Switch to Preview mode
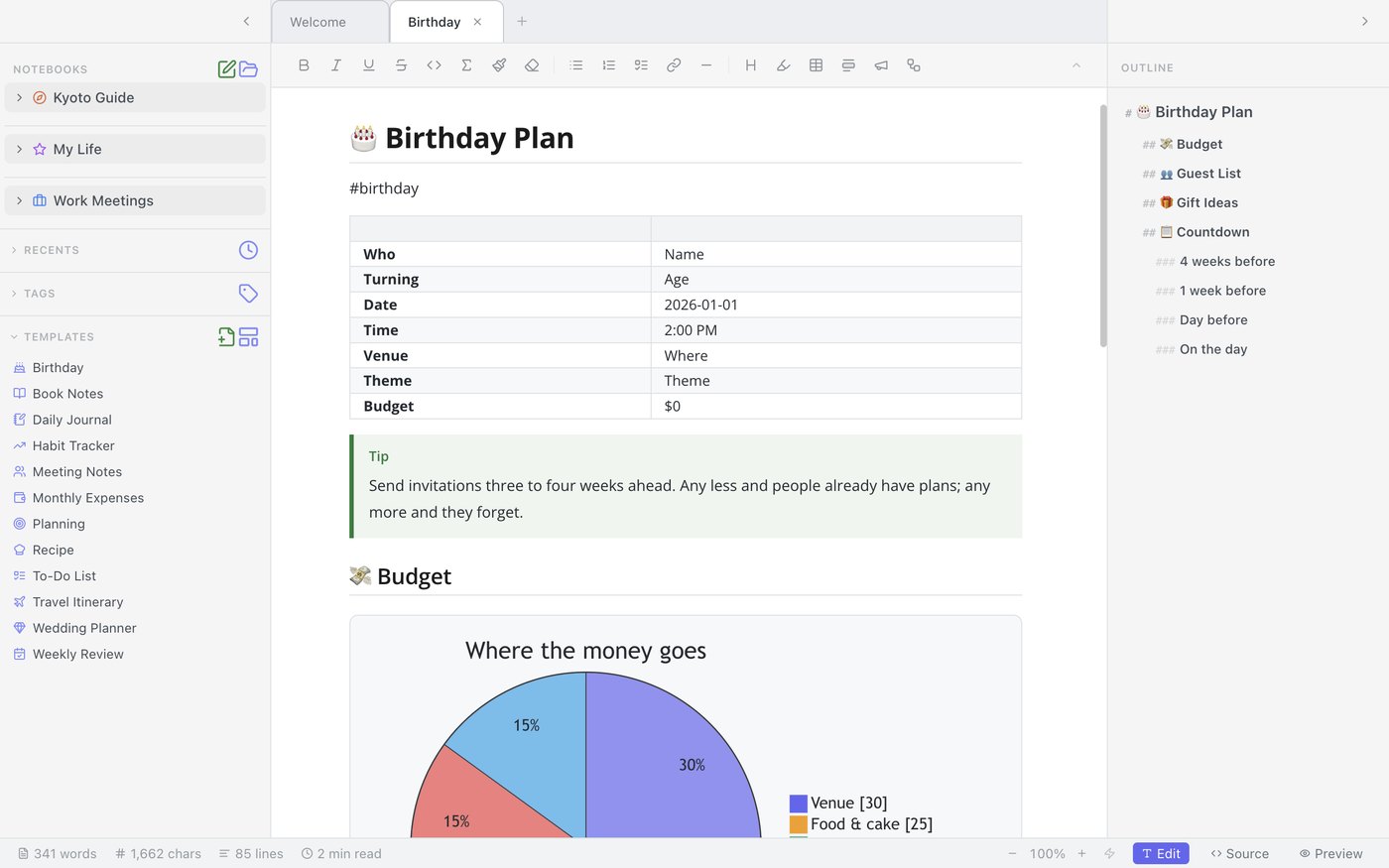The height and width of the screenshot is (868, 1389). (1331, 853)
